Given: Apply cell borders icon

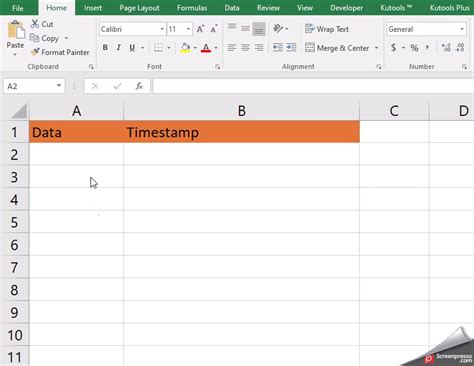Looking at the screenshot, I should [x=159, y=48].
